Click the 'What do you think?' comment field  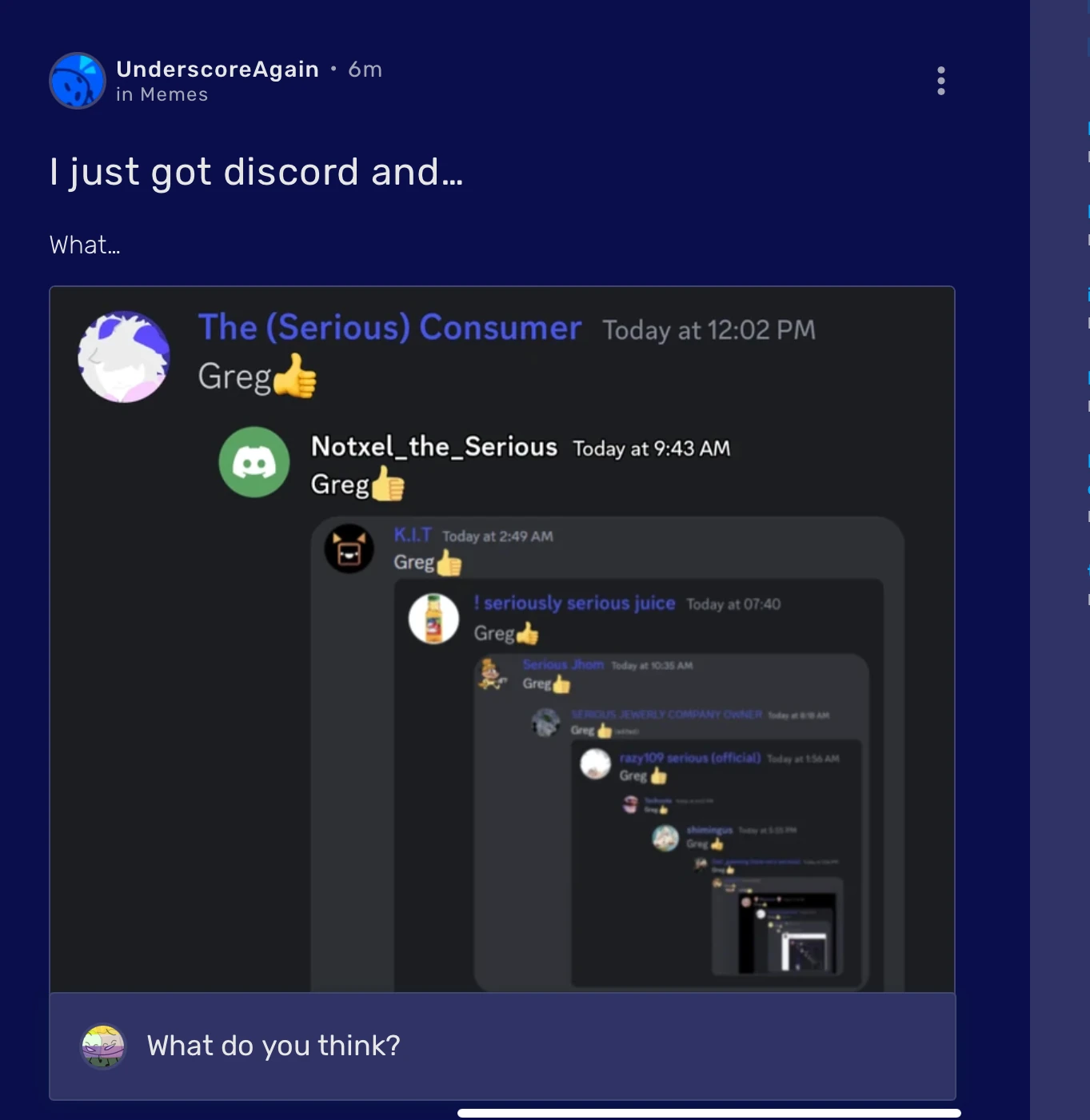[x=502, y=1046]
